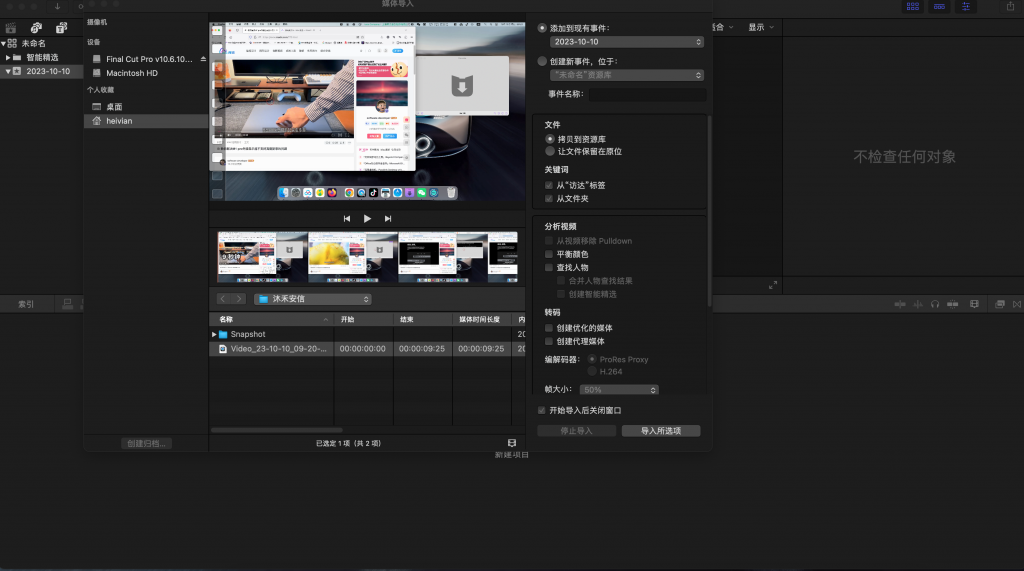
Task: Expand viewer with the fullscreen arrows icon
Action: click(773, 286)
